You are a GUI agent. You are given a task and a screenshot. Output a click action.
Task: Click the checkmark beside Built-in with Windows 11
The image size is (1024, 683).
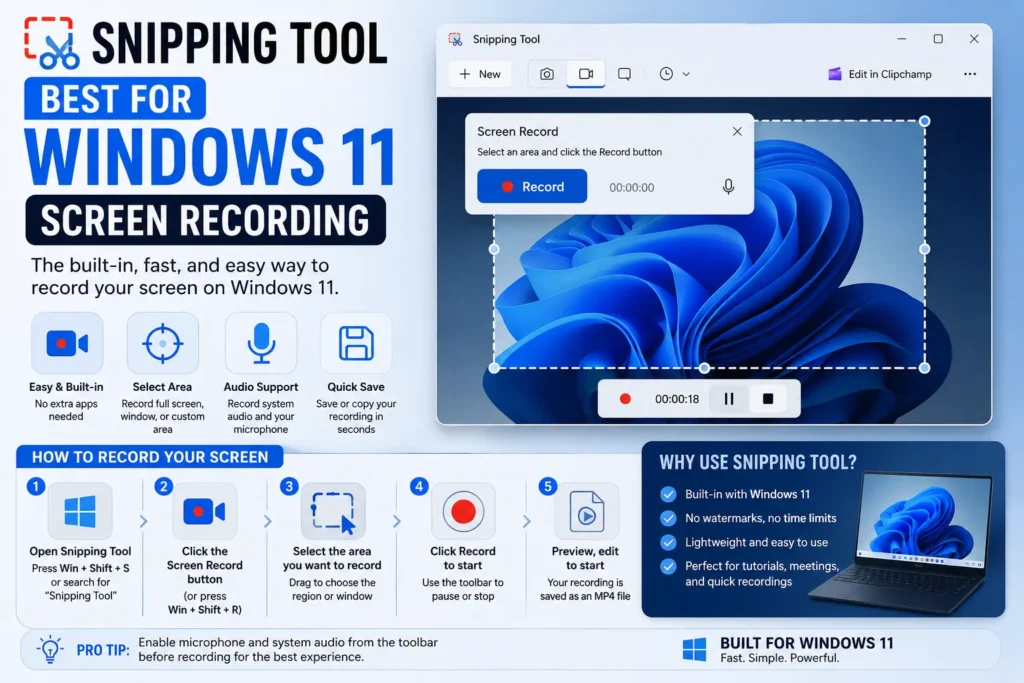668,494
